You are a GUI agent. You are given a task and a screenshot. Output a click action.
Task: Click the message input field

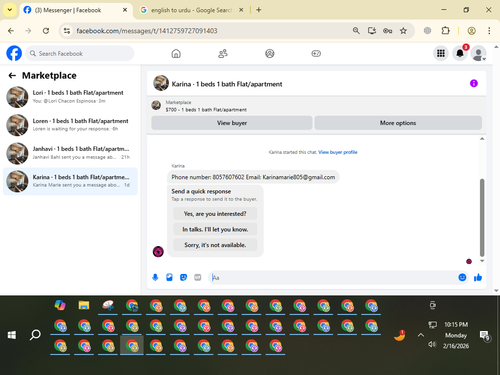click(x=333, y=278)
